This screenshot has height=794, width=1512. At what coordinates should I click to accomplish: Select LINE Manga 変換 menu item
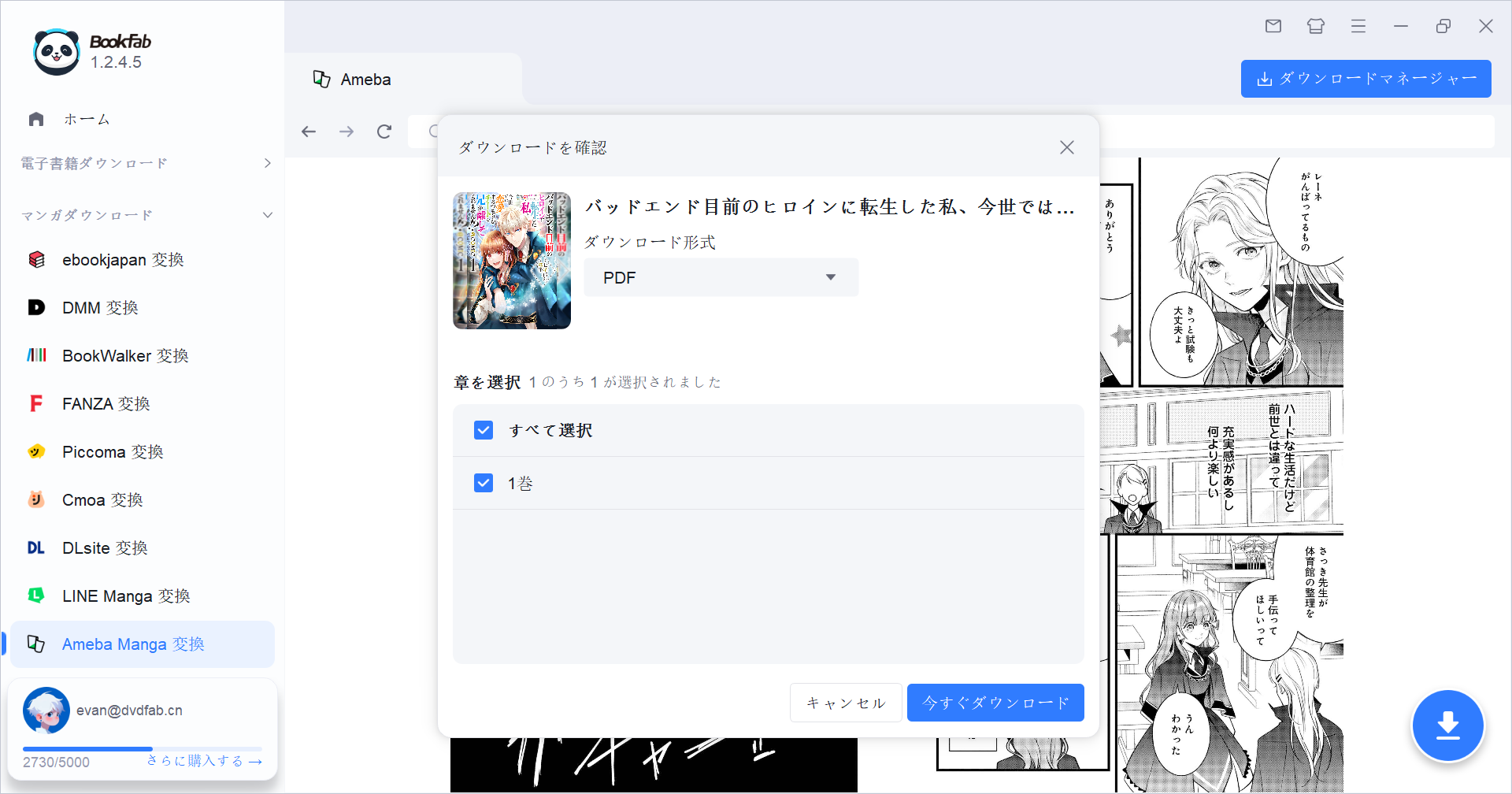coord(143,595)
